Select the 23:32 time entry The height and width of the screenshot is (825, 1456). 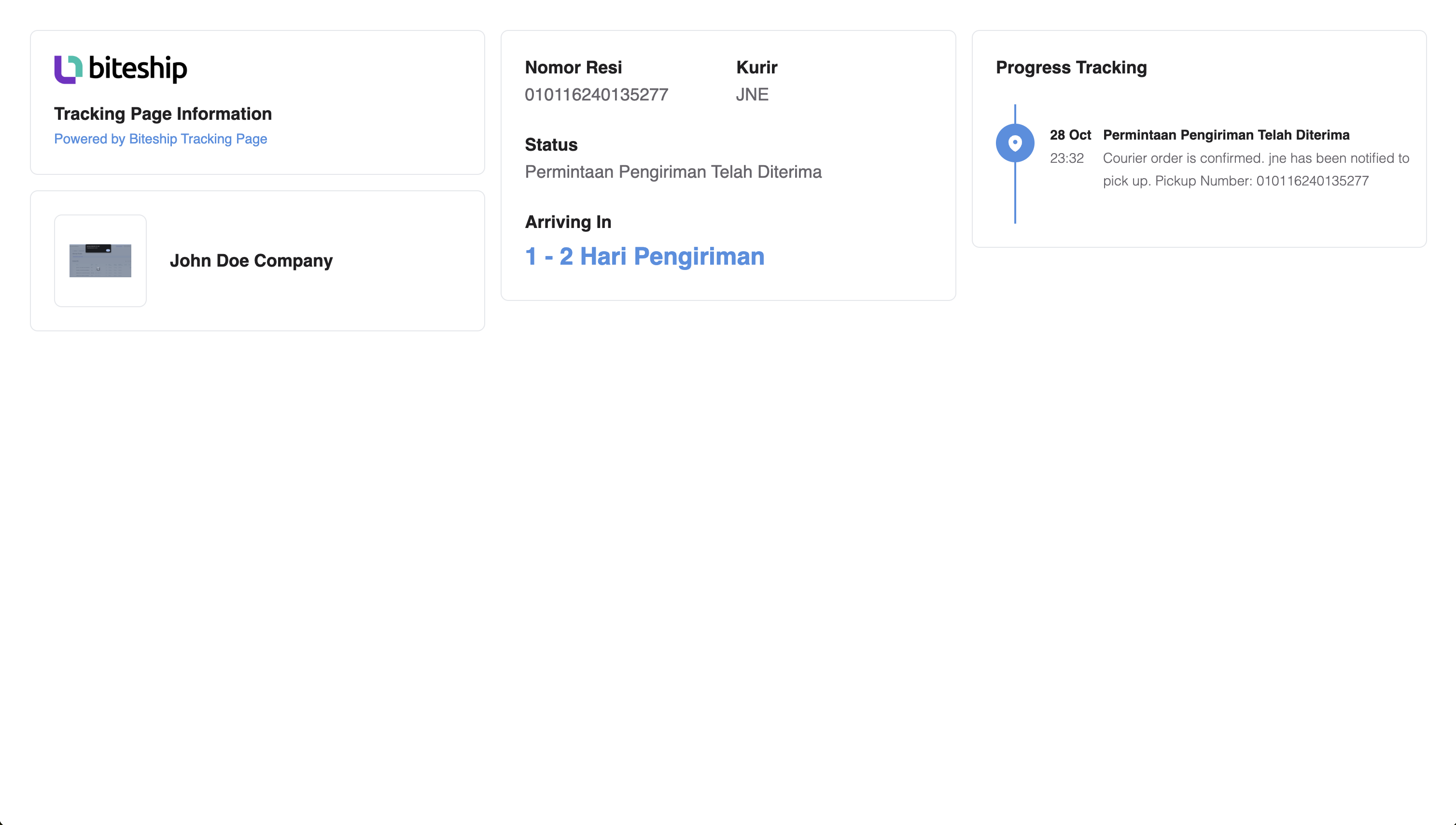pos(1066,158)
